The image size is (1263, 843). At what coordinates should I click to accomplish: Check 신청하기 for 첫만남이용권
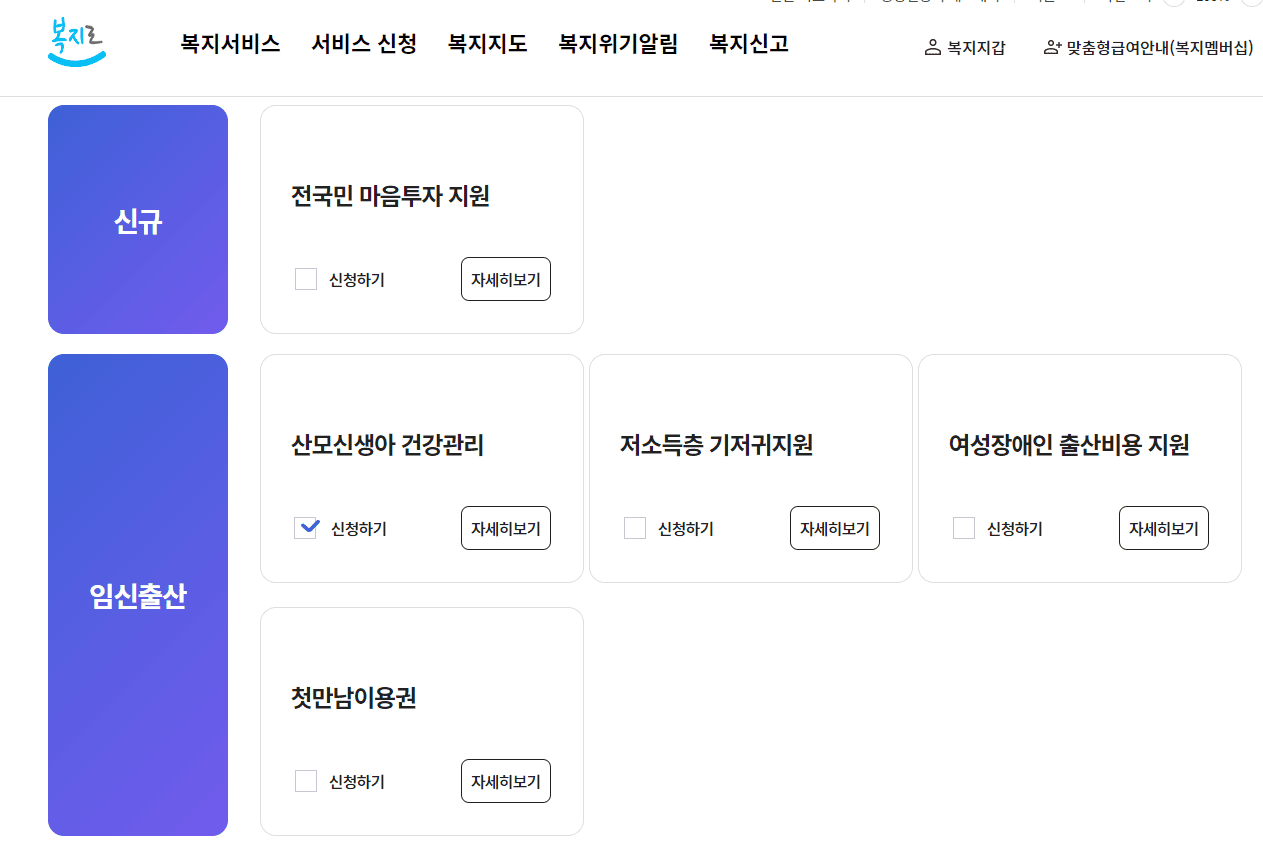(306, 781)
